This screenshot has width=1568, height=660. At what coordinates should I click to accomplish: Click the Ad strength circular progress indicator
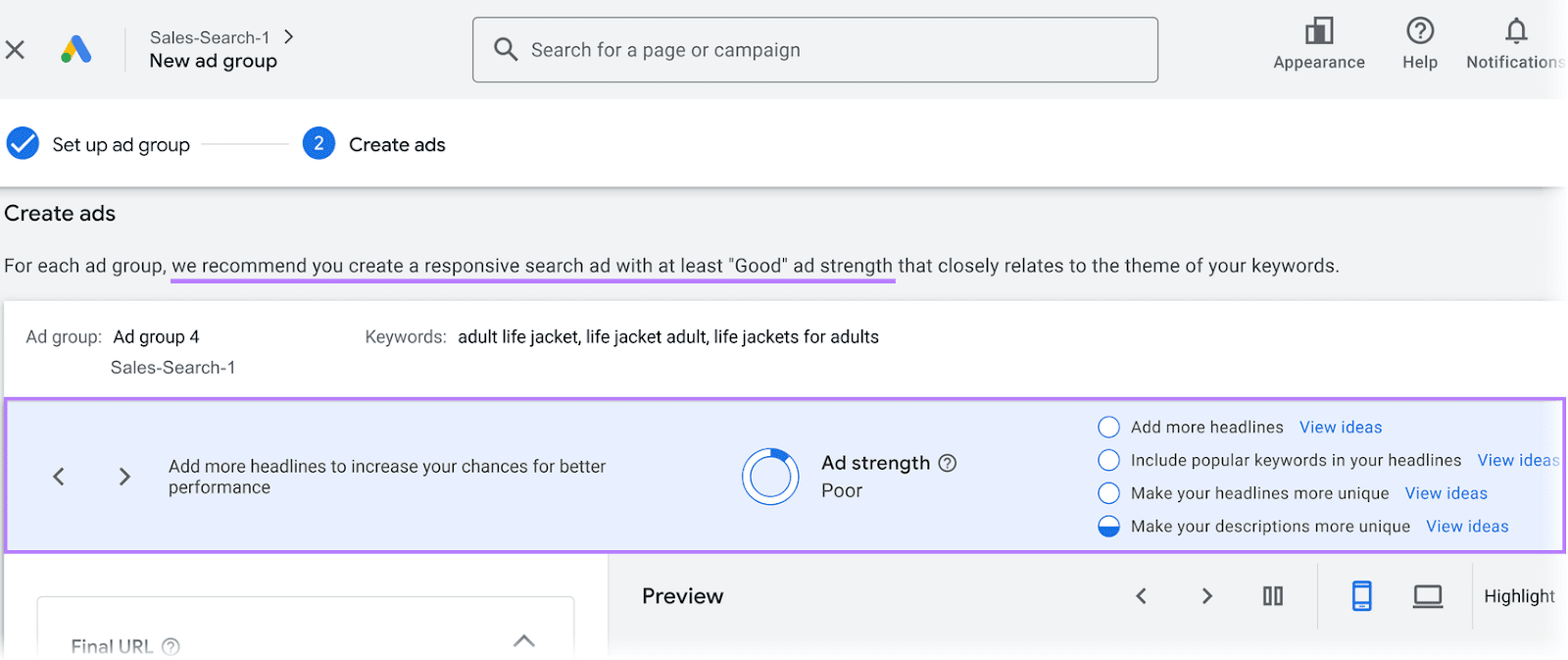coord(770,477)
